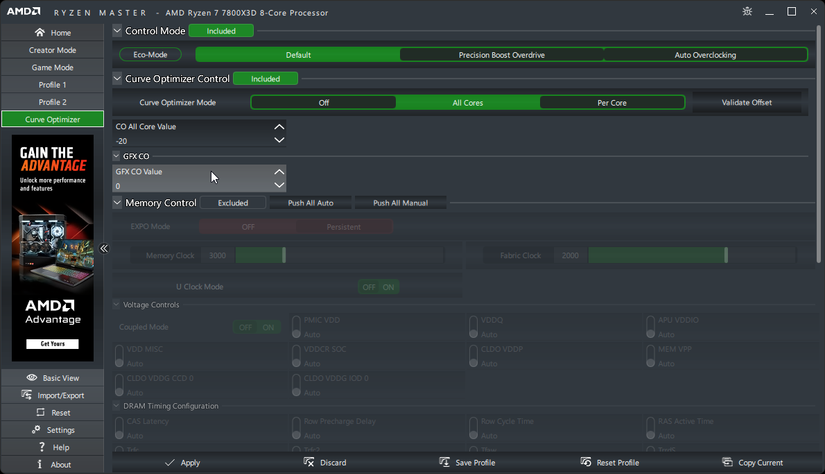The image size is (825, 474).
Task: Collapse the Control Mode section
Action: tap(117, 31)
